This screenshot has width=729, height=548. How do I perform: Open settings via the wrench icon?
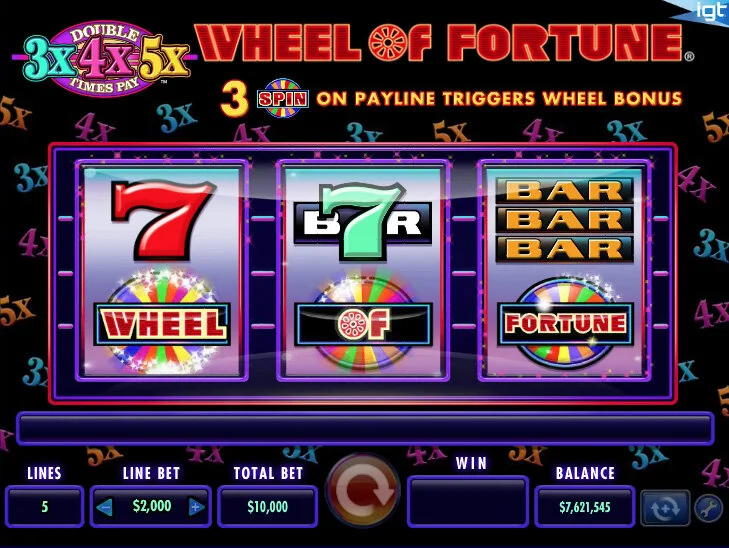pos(709,508)
